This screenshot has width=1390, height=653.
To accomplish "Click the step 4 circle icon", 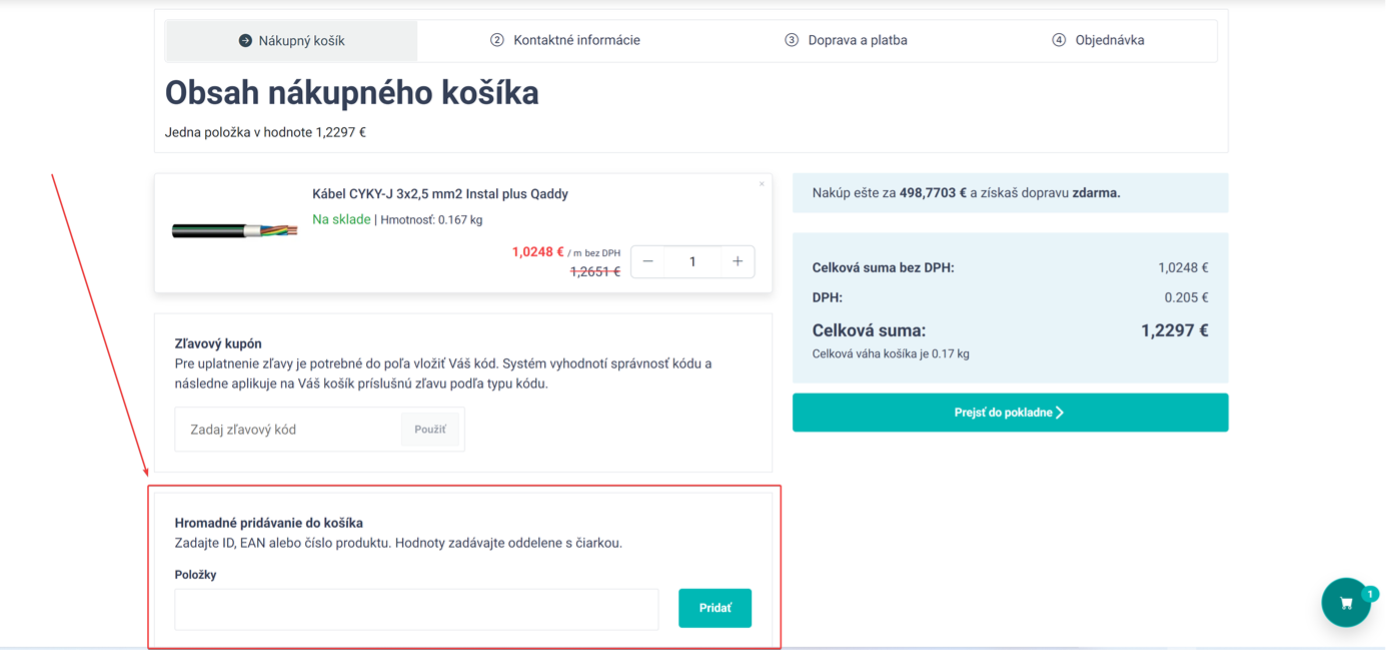I will point(1059,40).
